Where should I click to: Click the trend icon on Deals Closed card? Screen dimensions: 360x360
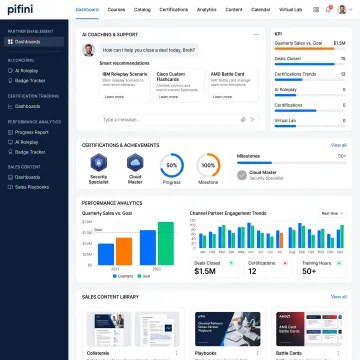(x=231, y=263)
